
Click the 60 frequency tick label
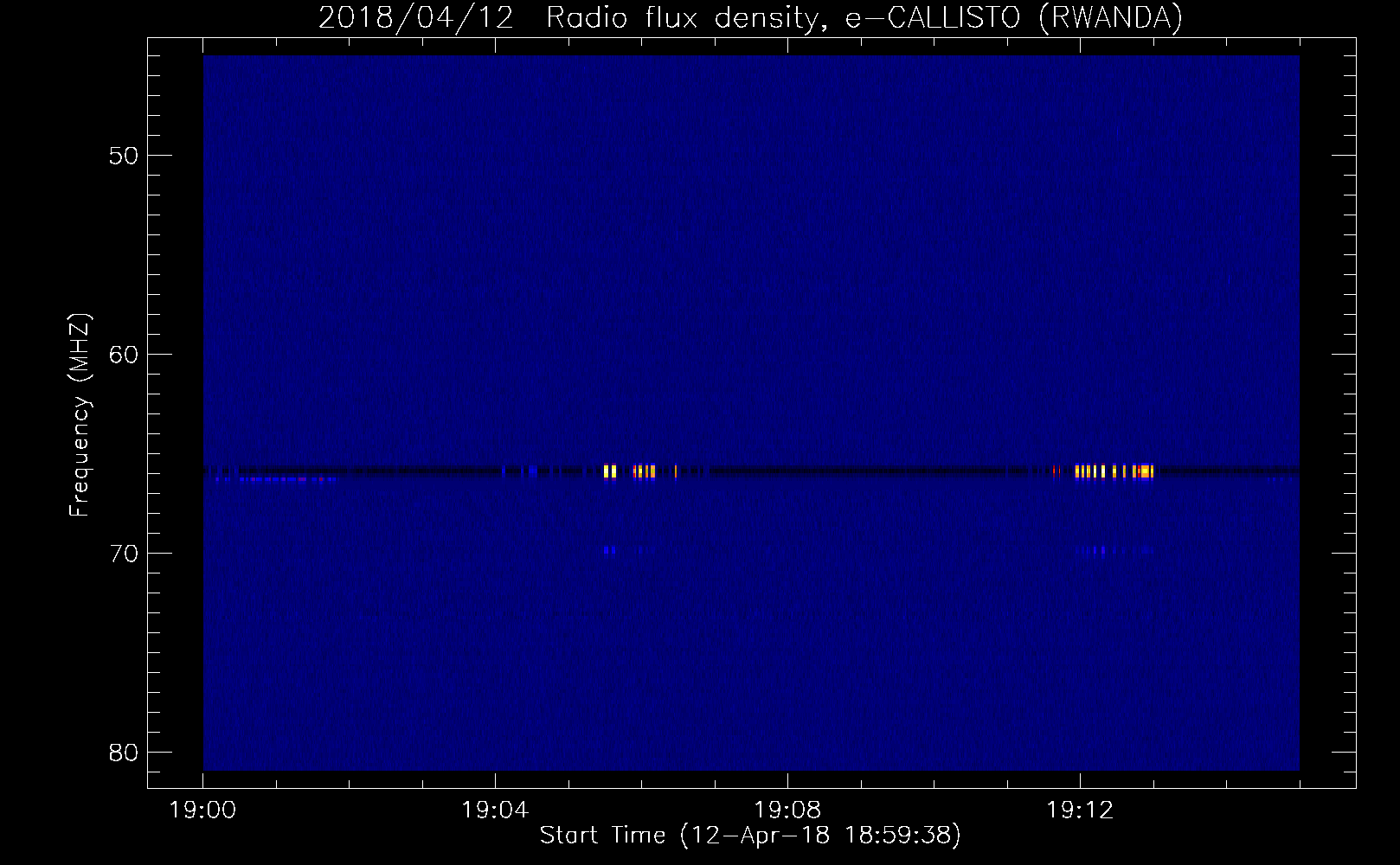pyautogui.click(x=125, y=355)
